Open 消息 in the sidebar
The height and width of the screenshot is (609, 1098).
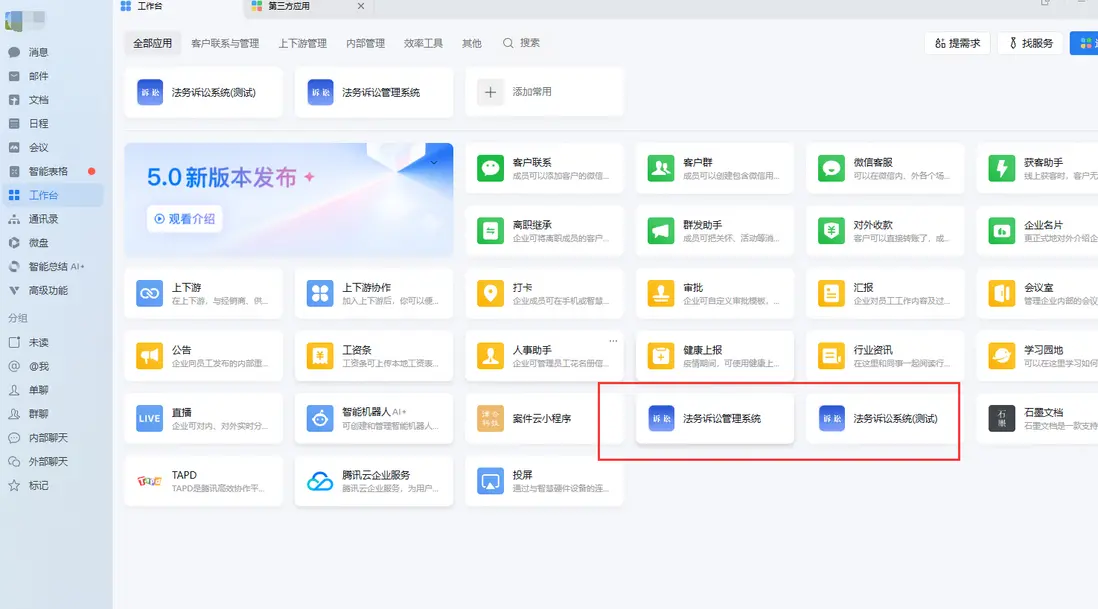pos(39,52)
